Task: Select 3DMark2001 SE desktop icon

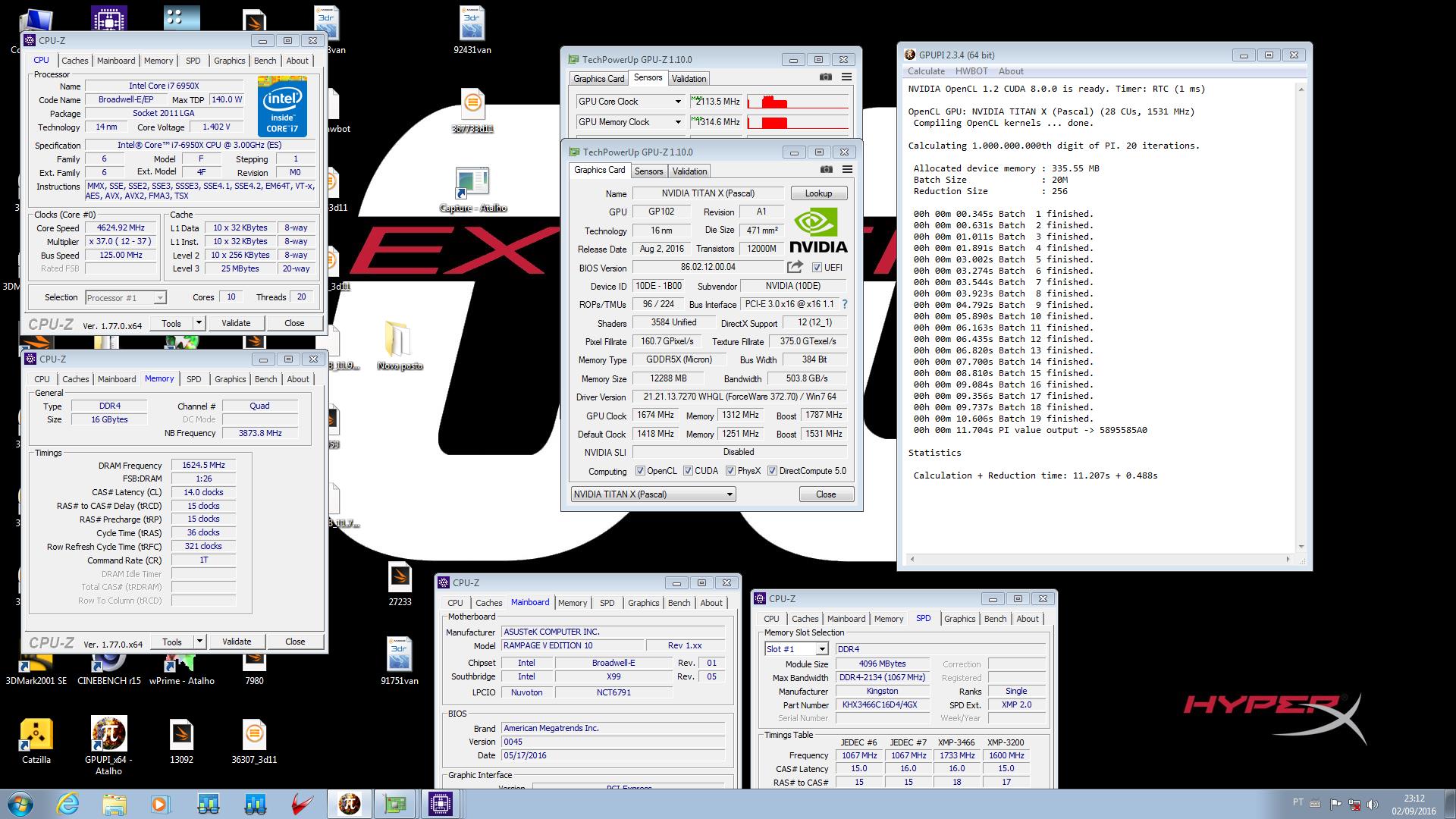Action: tap(36, 668)
